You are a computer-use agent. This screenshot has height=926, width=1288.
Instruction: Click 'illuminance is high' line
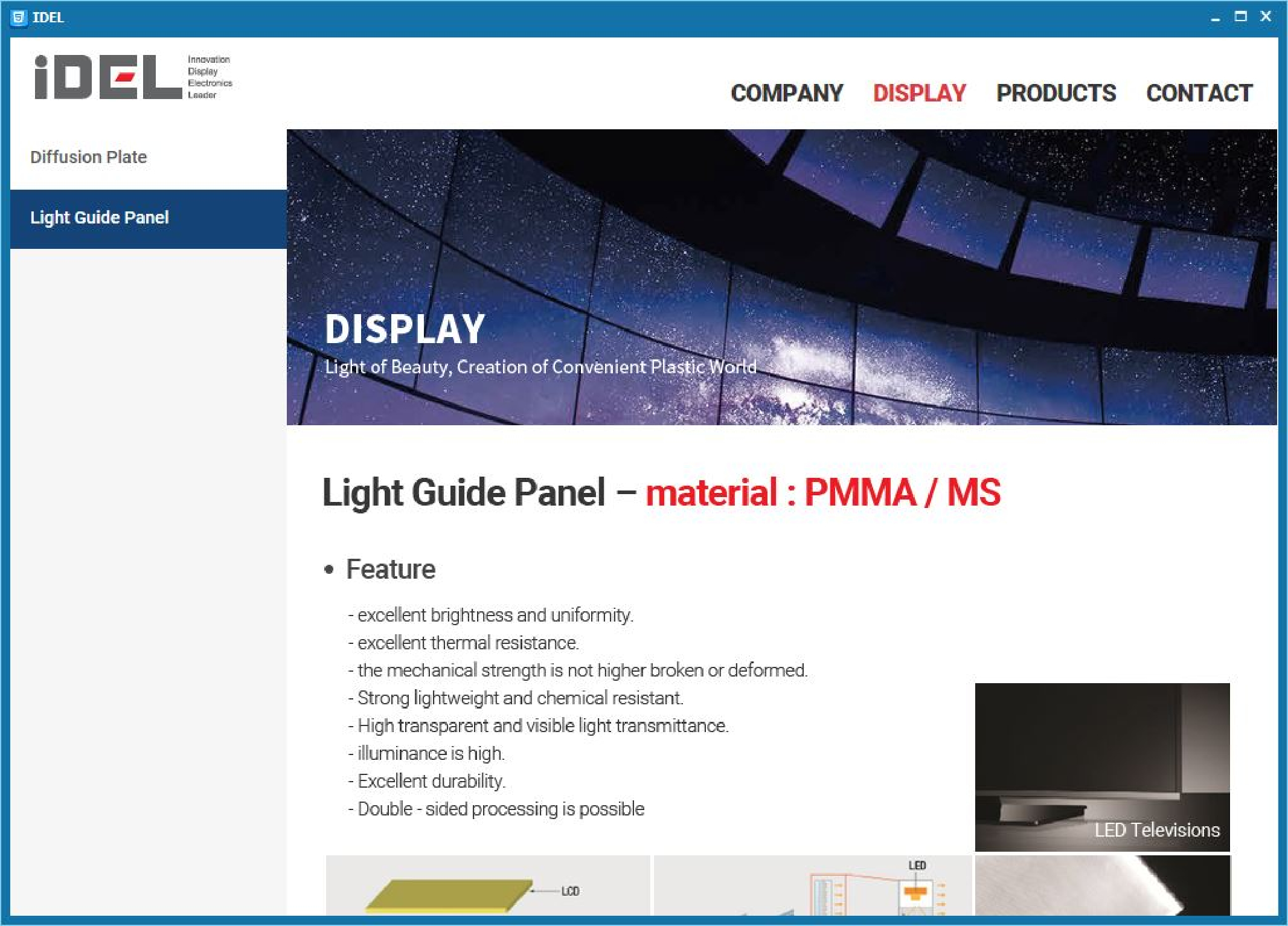(x=426, y=753)
